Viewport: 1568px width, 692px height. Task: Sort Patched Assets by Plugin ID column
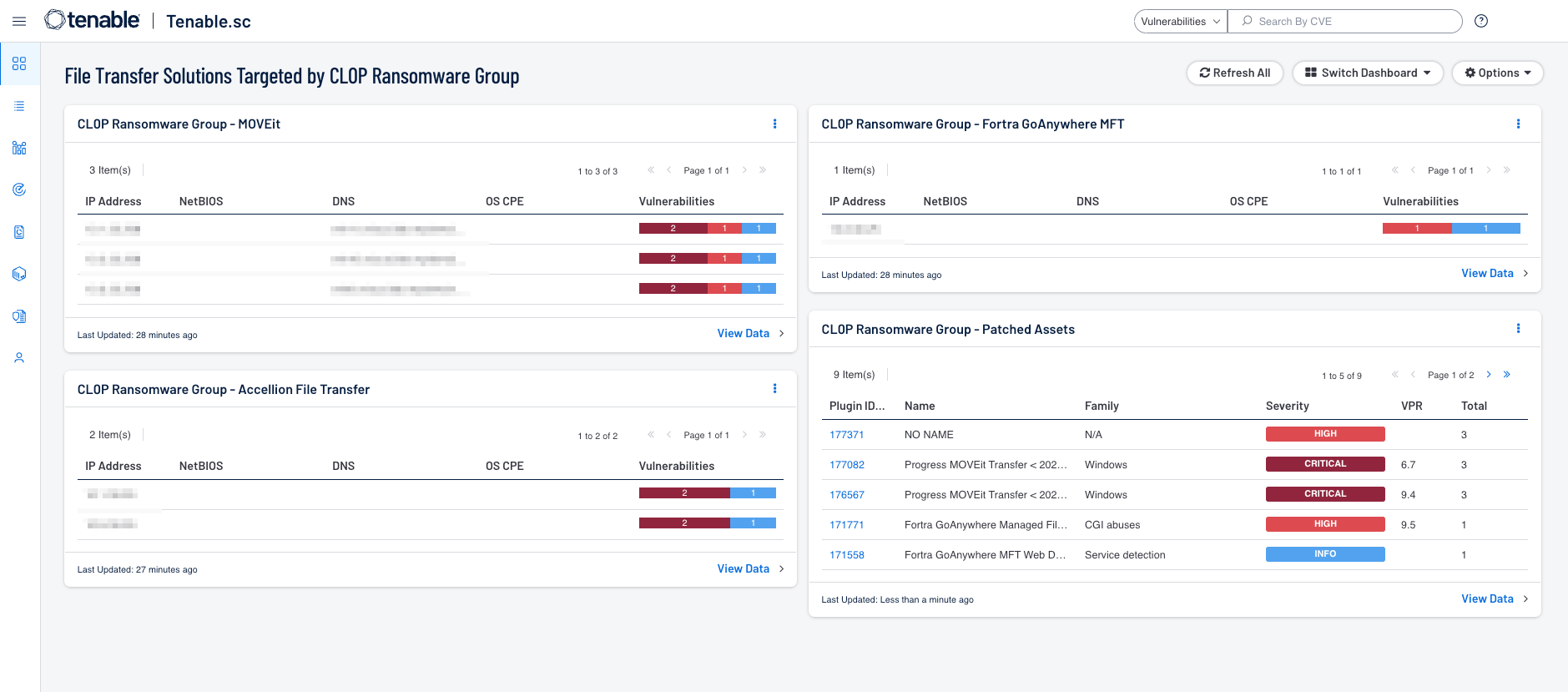857,406
